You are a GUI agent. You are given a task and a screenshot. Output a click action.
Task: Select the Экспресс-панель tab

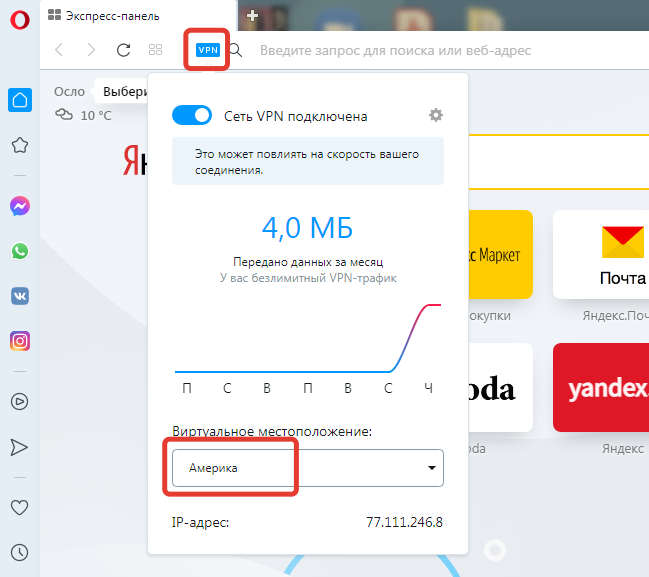[x=139, y=16]
